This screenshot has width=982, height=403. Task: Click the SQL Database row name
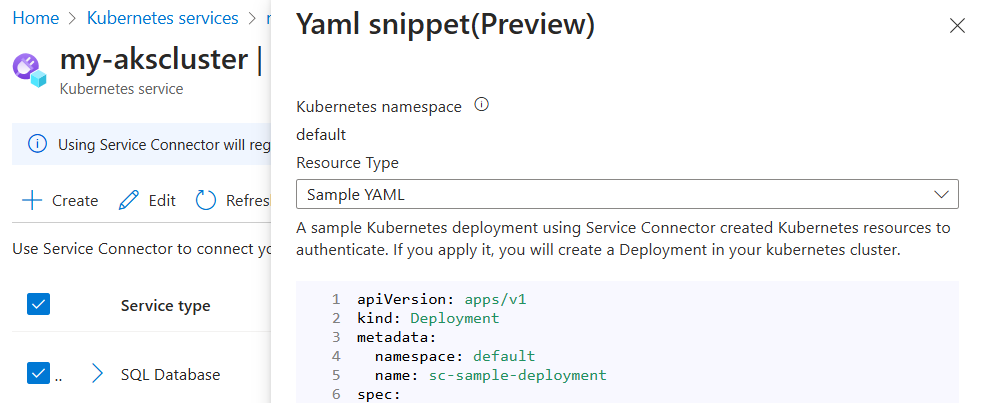[x=170, y=374]
